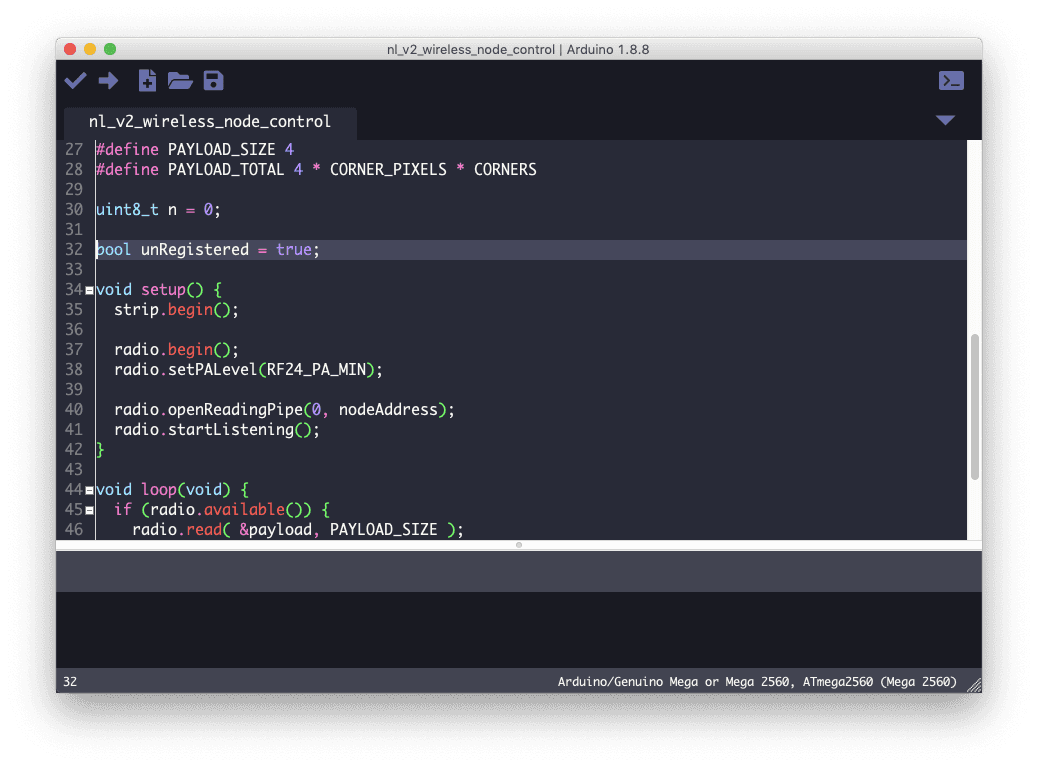
Task: Click on radio.available() condition
Action: [226, 510]
